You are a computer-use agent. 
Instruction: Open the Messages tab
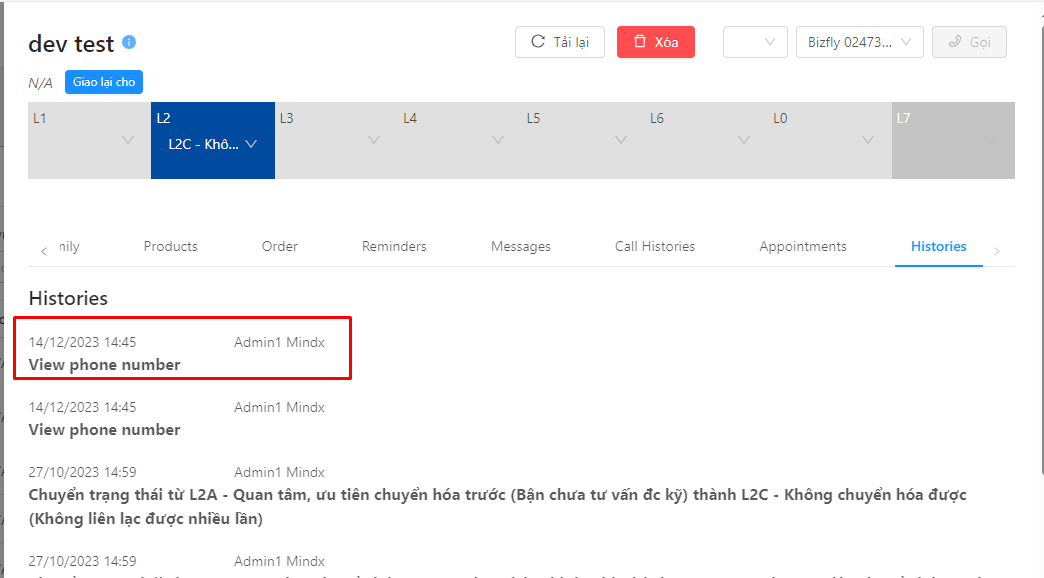click(521, 246)
